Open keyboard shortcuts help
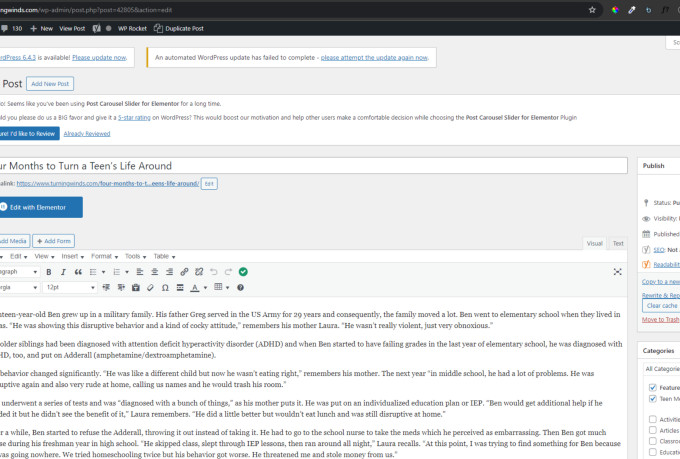Image resolution: width=680 pixels, height=459 pixels. coord(240,288)
